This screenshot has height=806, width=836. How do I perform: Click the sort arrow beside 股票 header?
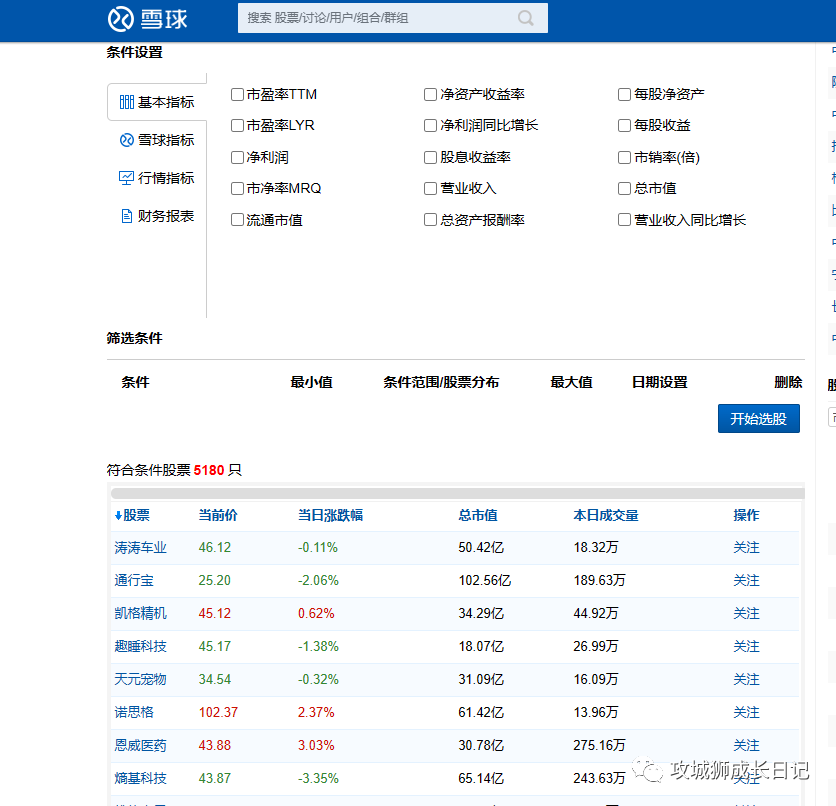(118, 516)
